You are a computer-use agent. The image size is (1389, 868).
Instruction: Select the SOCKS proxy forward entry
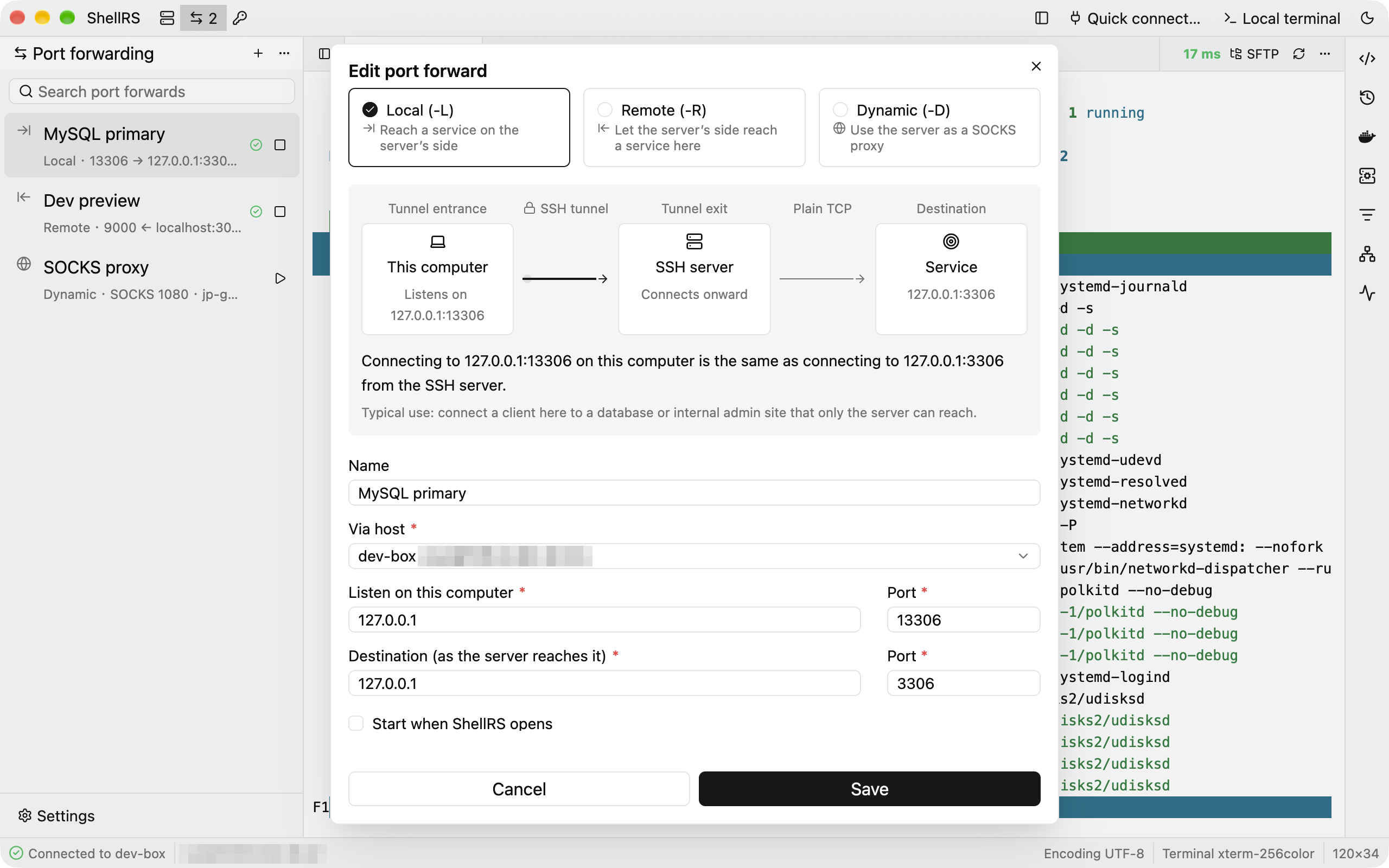(151, 278)
